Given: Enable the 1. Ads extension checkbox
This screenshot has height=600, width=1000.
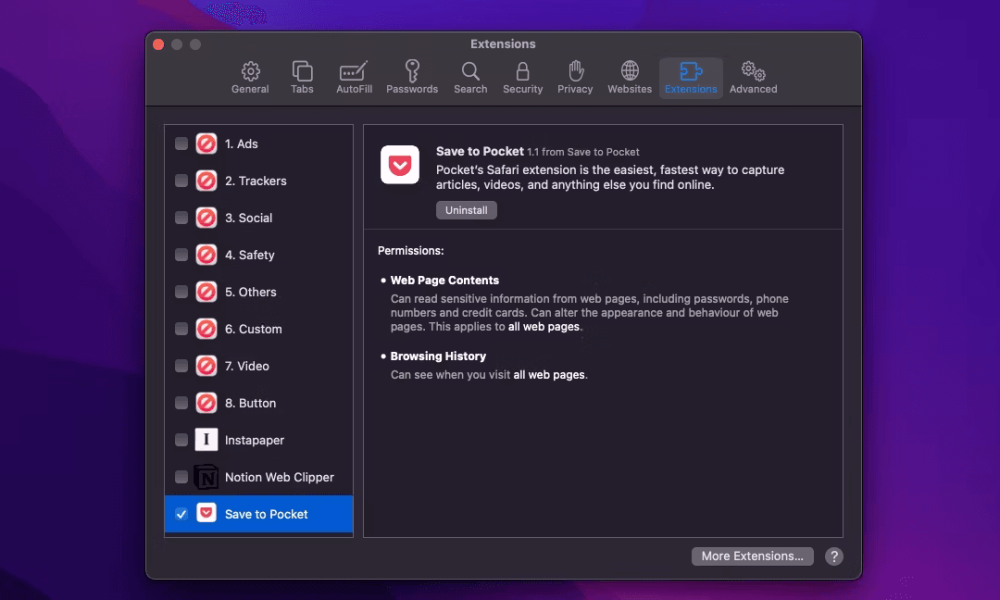Looking at the screenshot, I should click(x=181, y=143).
